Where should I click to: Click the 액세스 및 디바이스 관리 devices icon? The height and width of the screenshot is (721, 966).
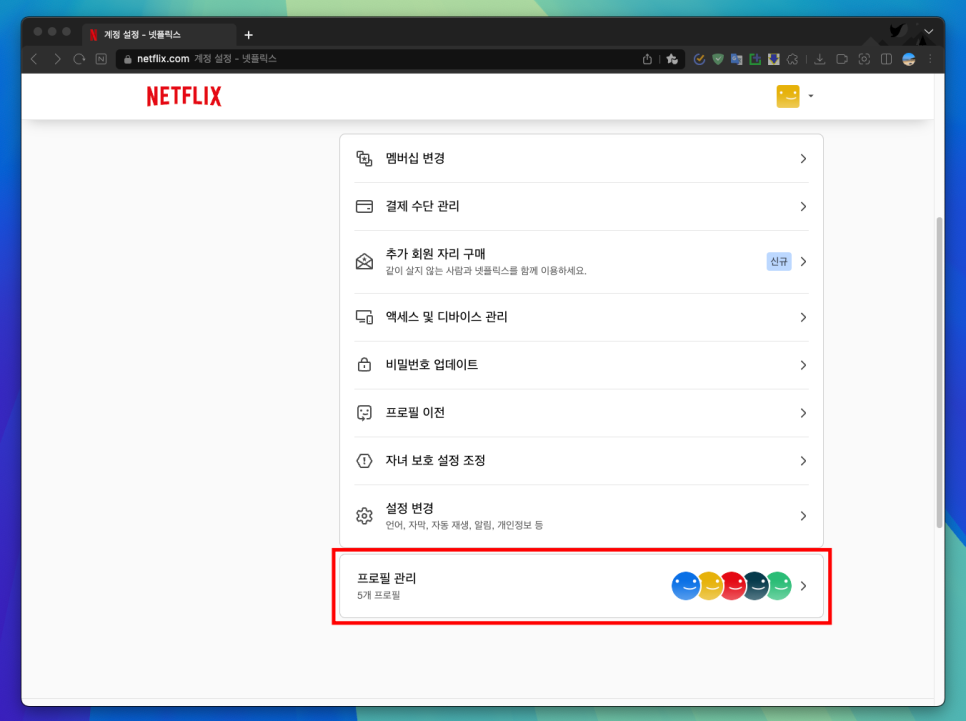pyautogui.click(x=364, y=317)
